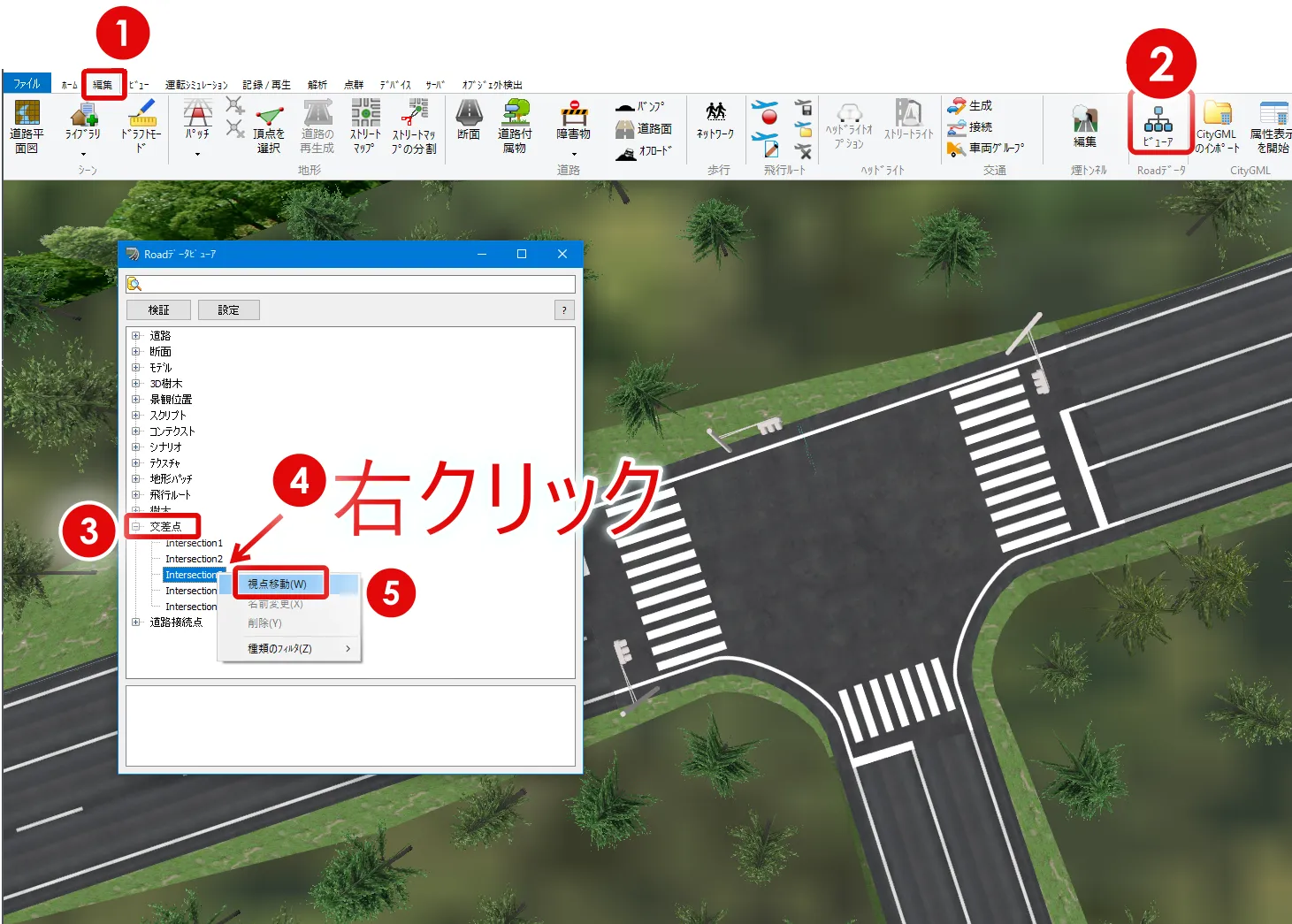Choose 視点移動(W) from context menu
Viewport: 1292px width, 924px height.
pyautogui.click(x=278, y=584)
